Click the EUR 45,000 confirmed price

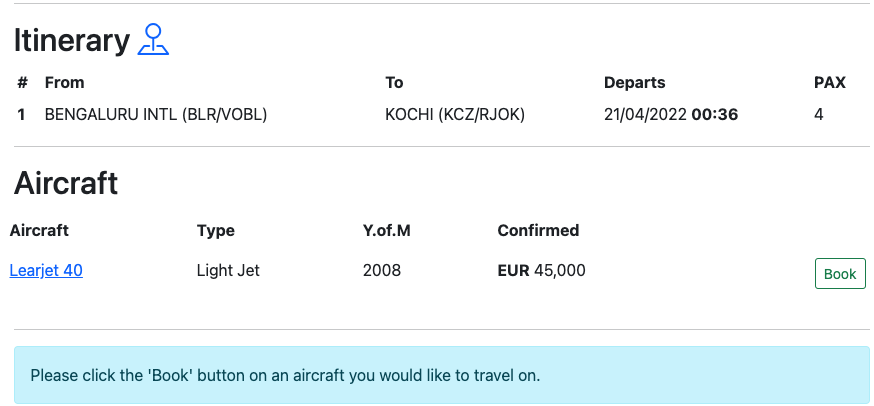[541, 270]
